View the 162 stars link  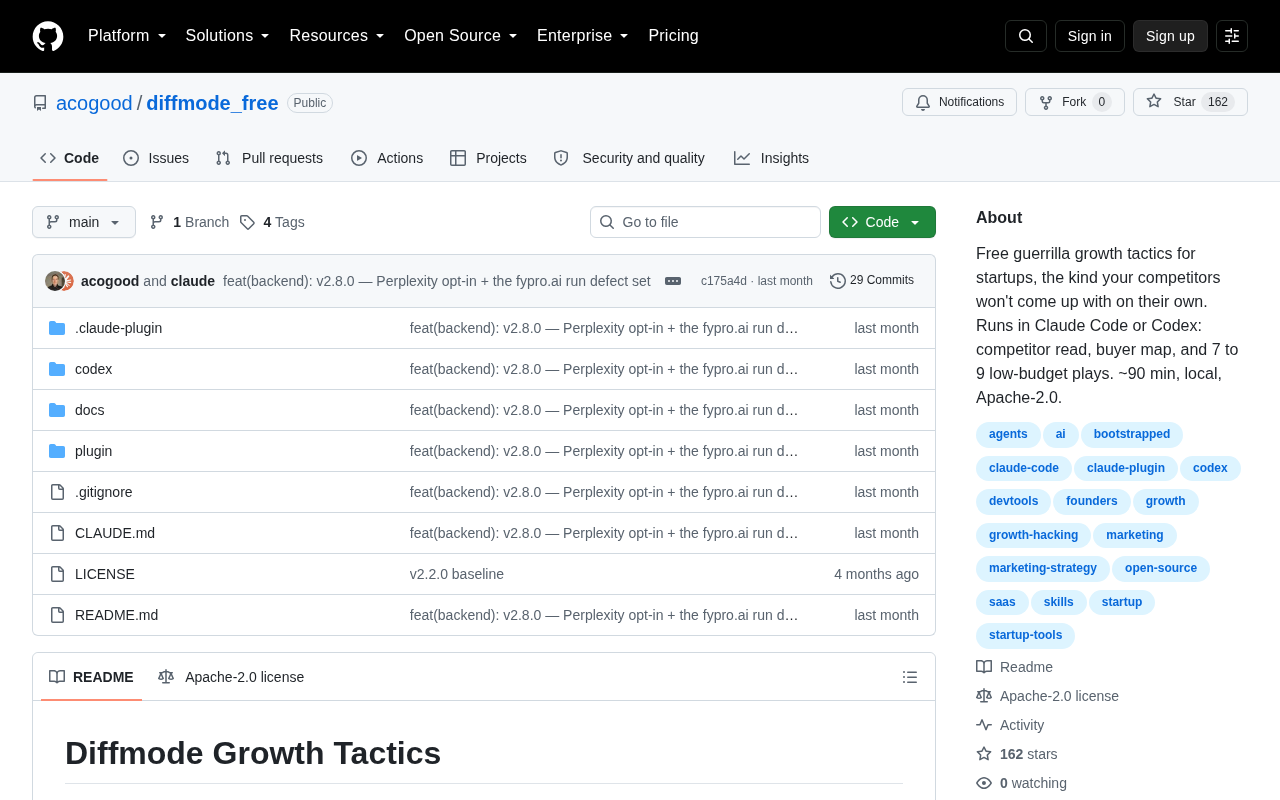tap(1017, 754)
